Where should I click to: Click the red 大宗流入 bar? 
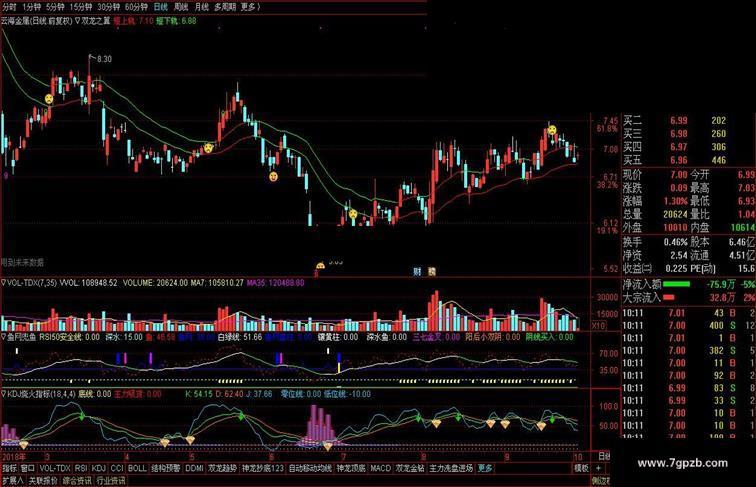669,298
